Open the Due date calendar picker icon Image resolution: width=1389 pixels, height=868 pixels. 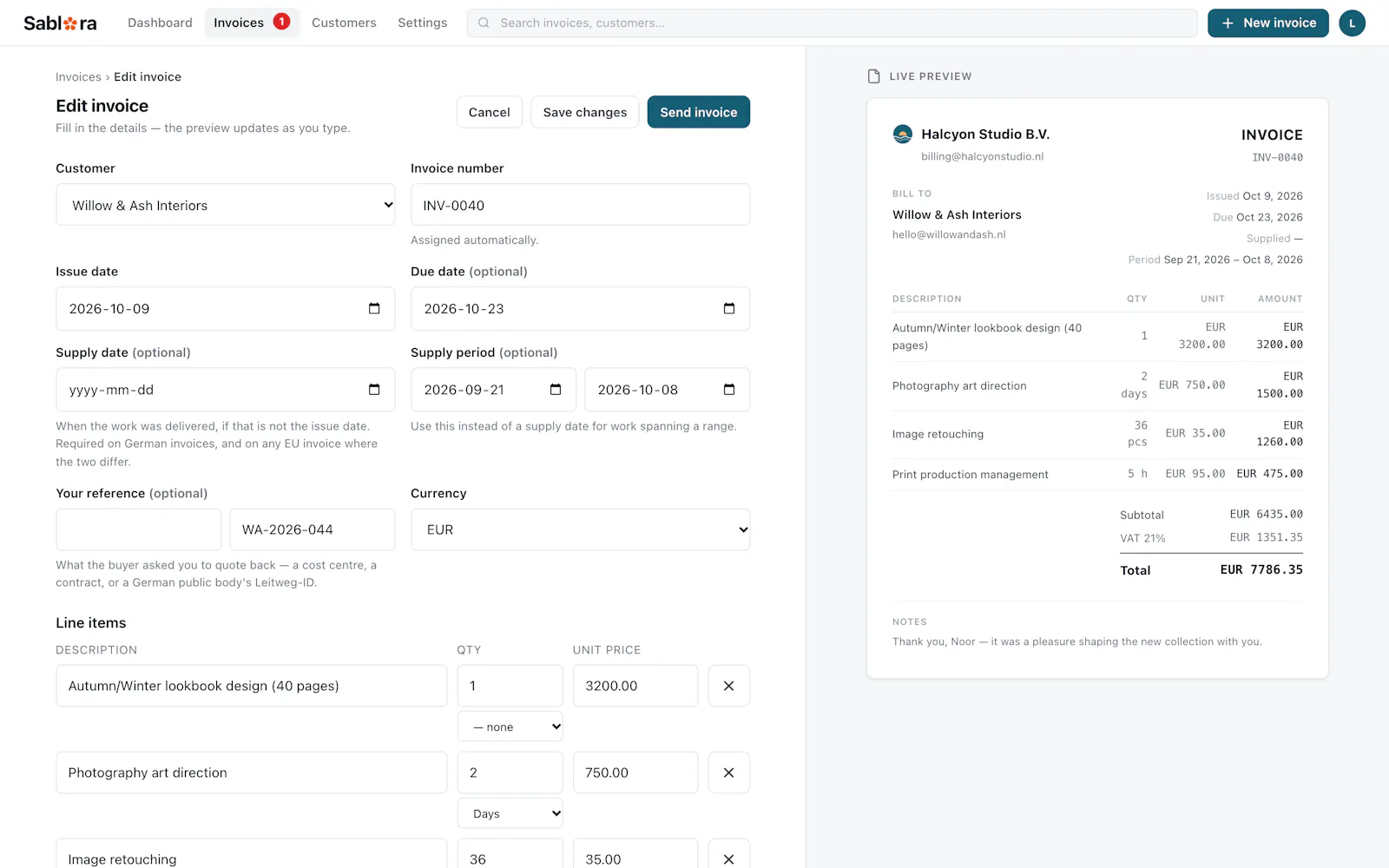click(729, 308)
